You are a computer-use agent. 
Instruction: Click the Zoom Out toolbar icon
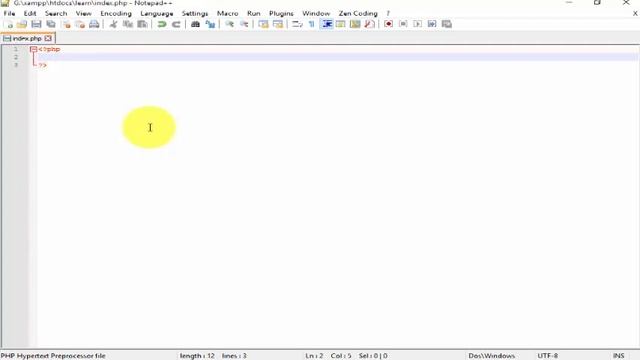click(244, 24)
